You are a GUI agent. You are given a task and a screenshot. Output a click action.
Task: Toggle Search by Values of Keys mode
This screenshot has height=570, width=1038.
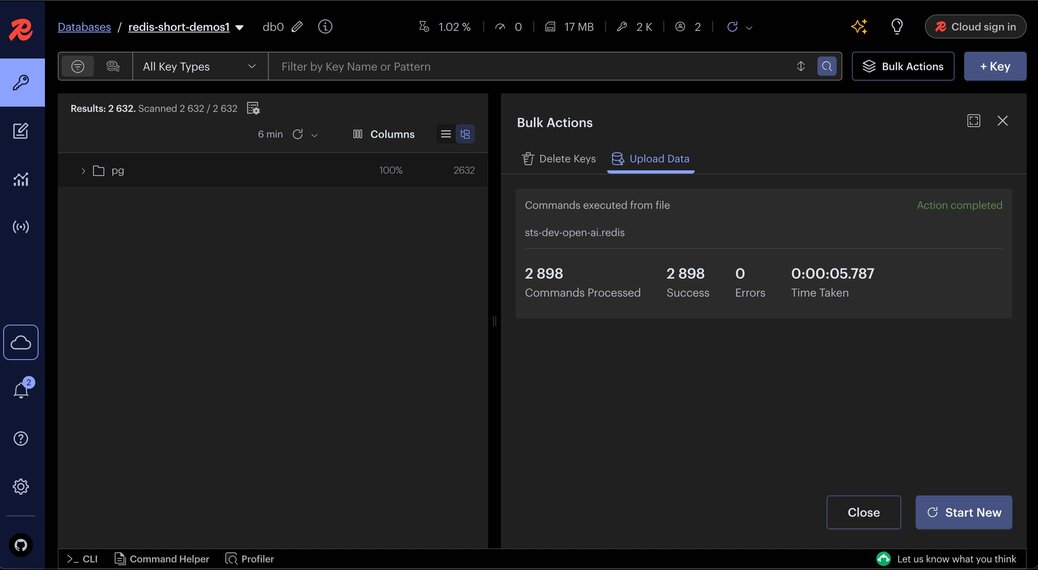pyautogui.click(x=113, y=66)
